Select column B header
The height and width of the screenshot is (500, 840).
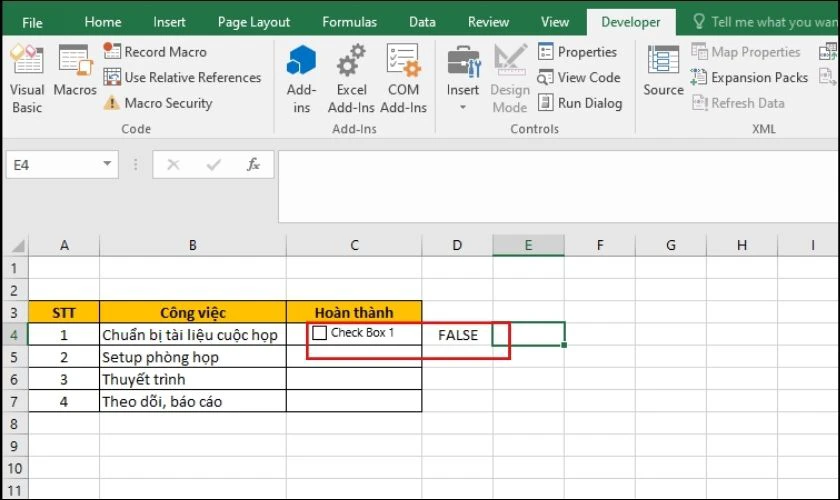(x=193, y=245)
